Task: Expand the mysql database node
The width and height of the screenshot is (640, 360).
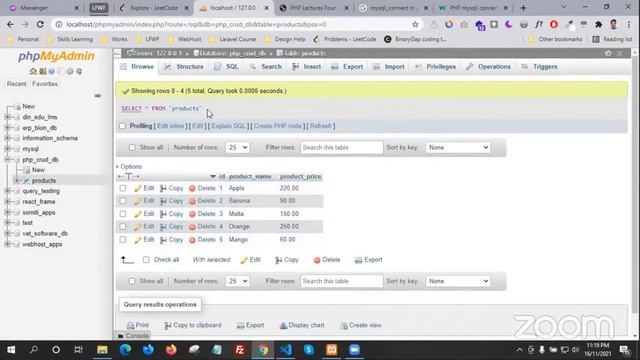Action: coord(7,149)
